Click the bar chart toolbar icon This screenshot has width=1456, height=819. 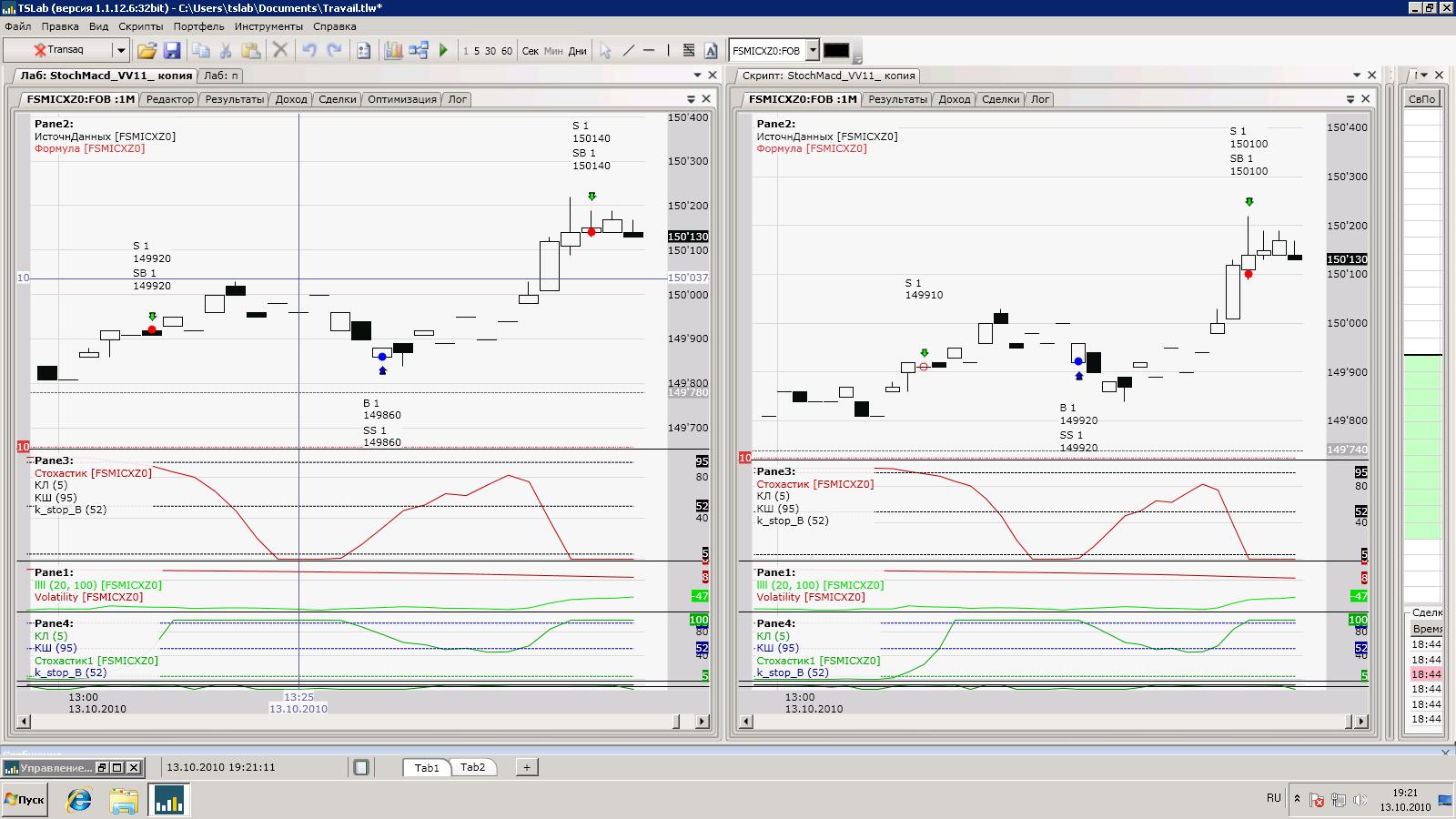(393, 51)
